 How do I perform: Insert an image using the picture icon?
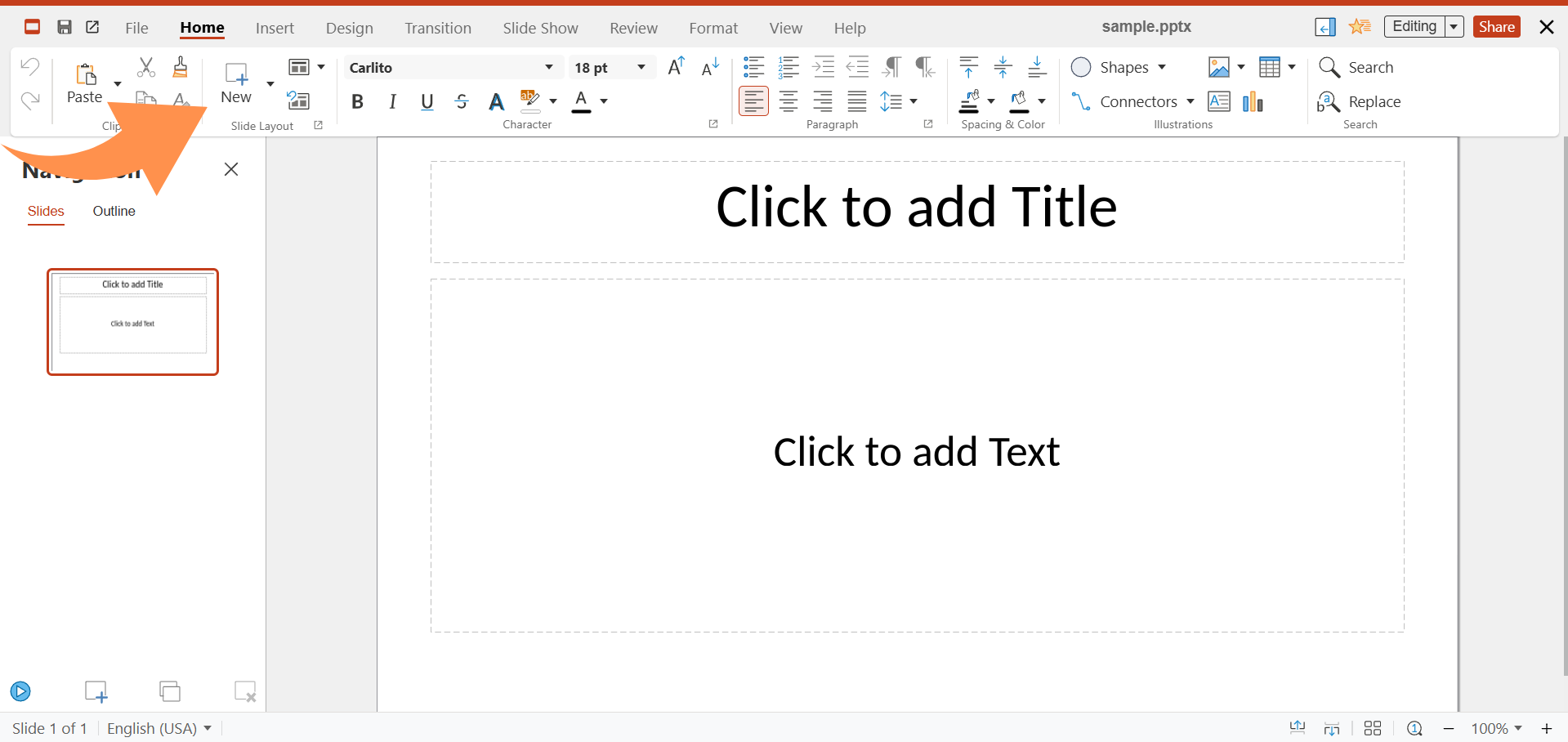pyautogui.click(x=1219, y=67)
